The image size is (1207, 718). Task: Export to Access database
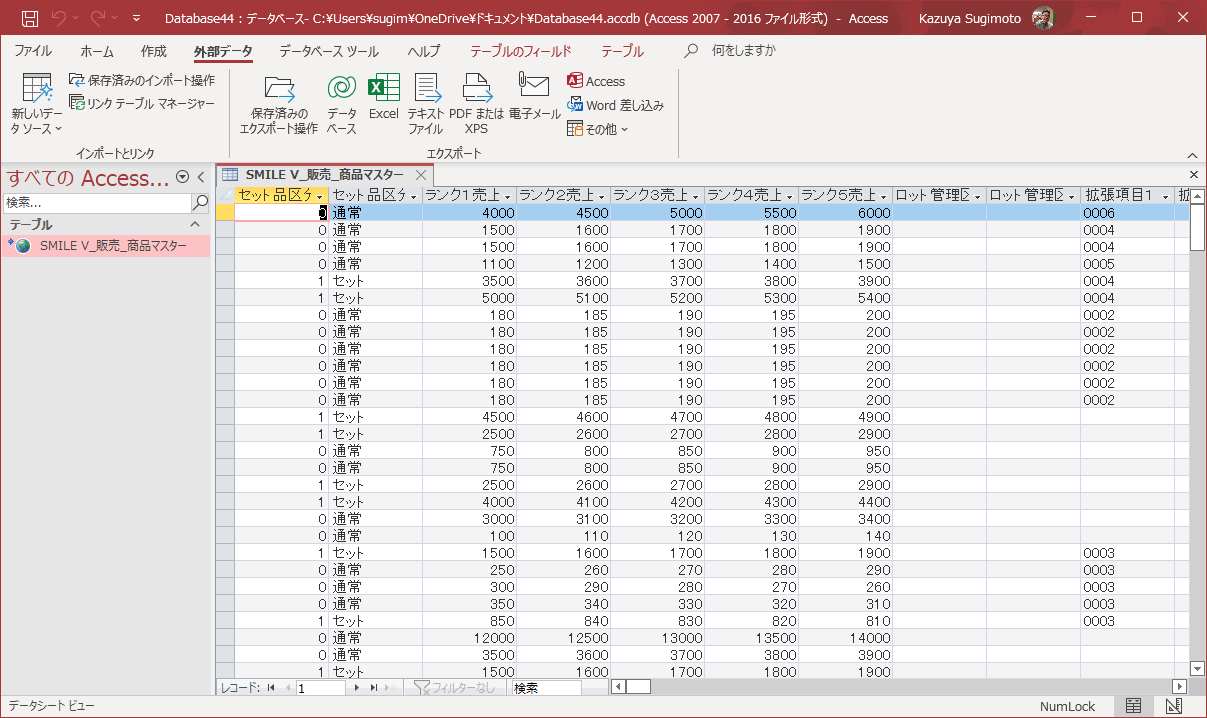(596, 81)
